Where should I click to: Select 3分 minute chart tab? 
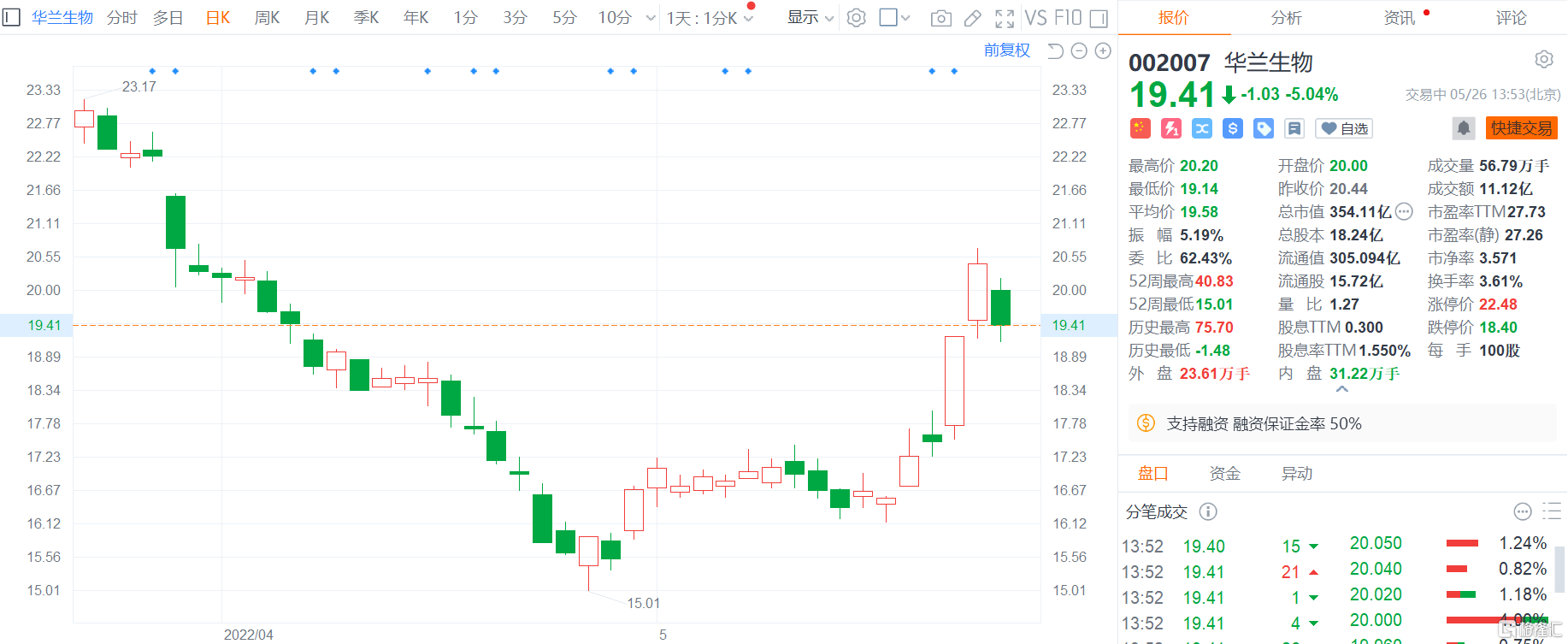(x=515, y=18)
